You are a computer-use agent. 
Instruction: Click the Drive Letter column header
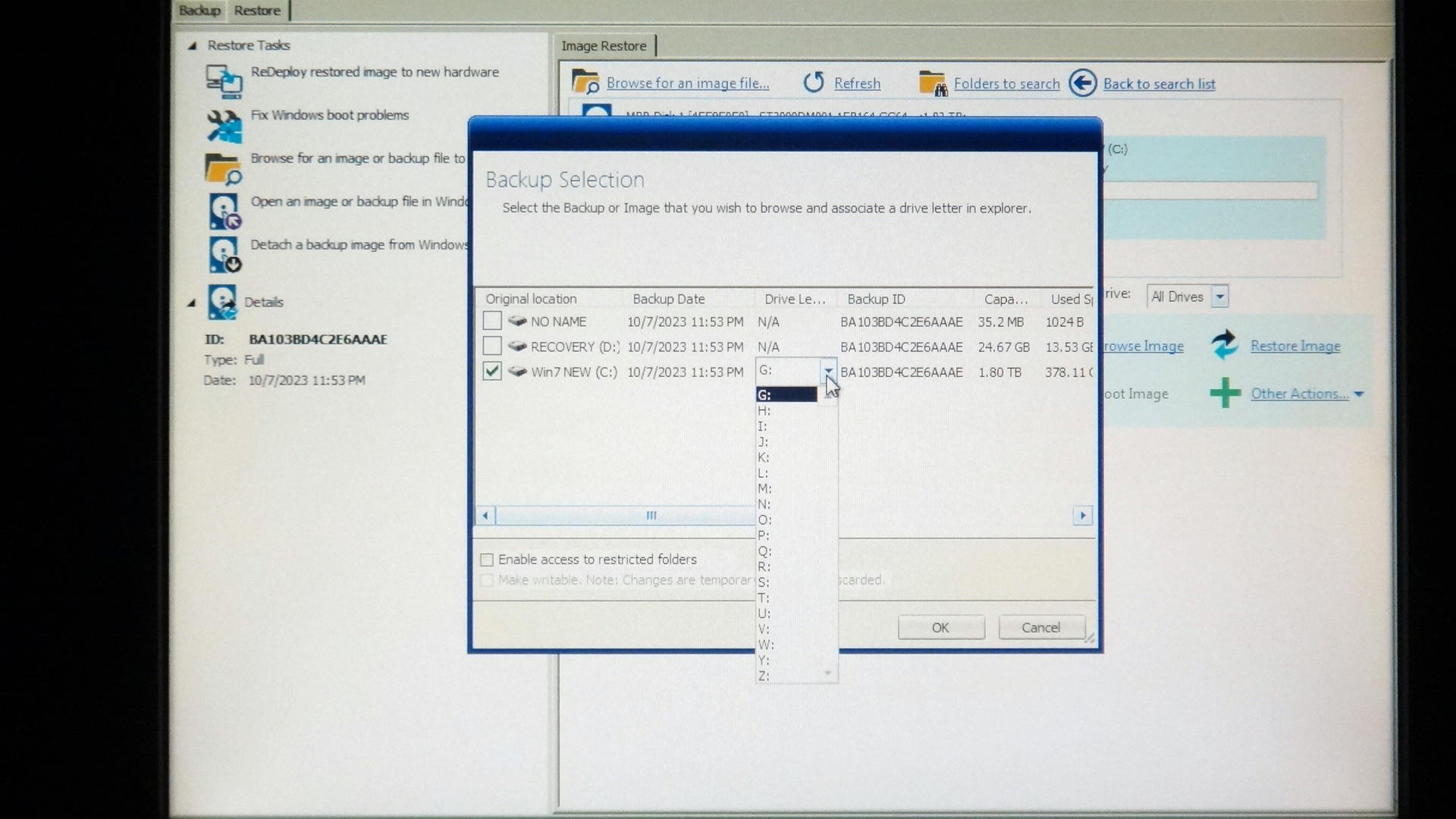pos(795,299)
